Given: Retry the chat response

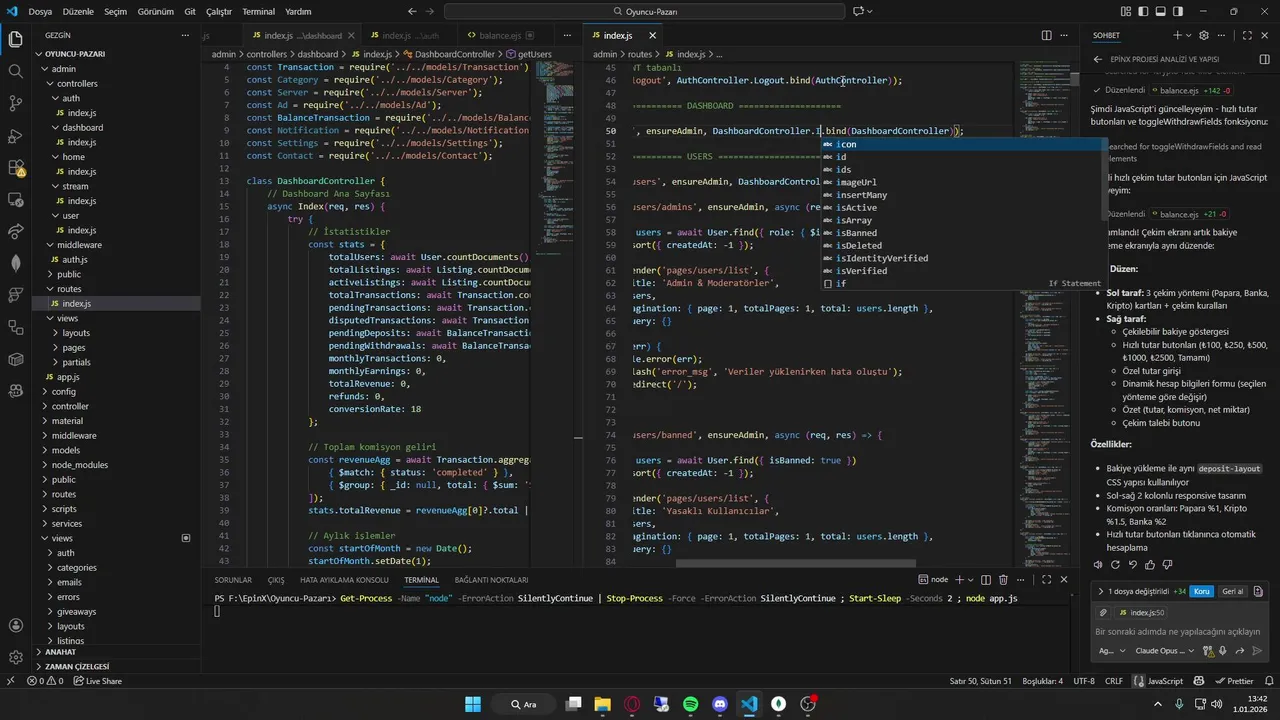Looking at the screenshot, I should pyautogui.click(x=1115, y=564).
